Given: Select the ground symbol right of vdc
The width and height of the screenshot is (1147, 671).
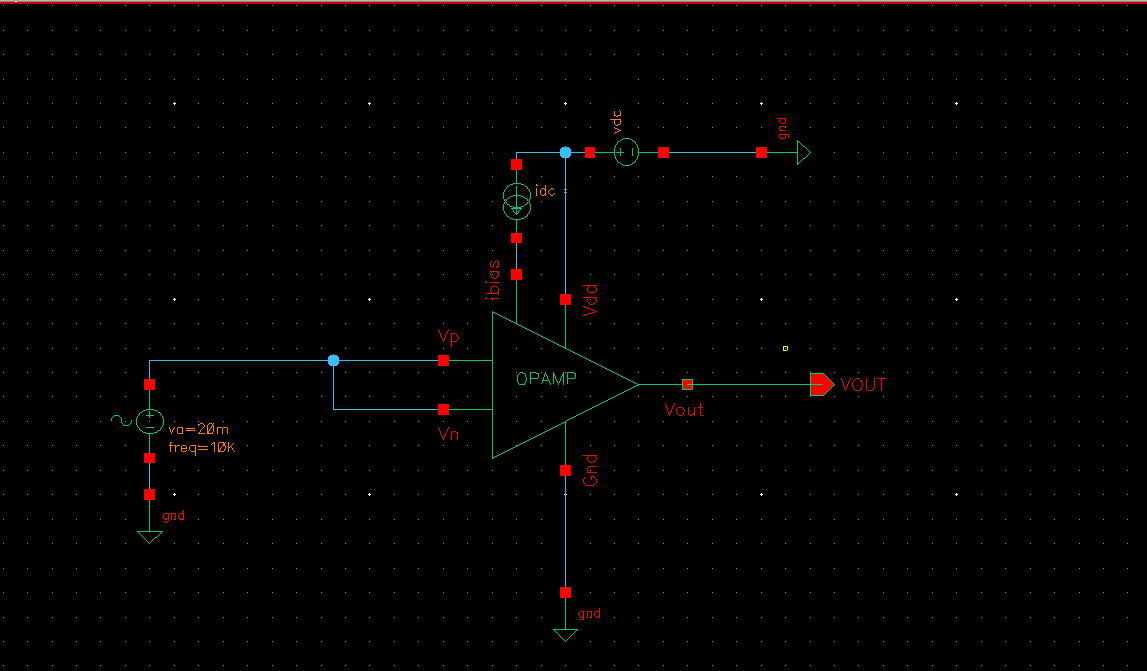Looking at the screenshot, I should coord(804,152).
